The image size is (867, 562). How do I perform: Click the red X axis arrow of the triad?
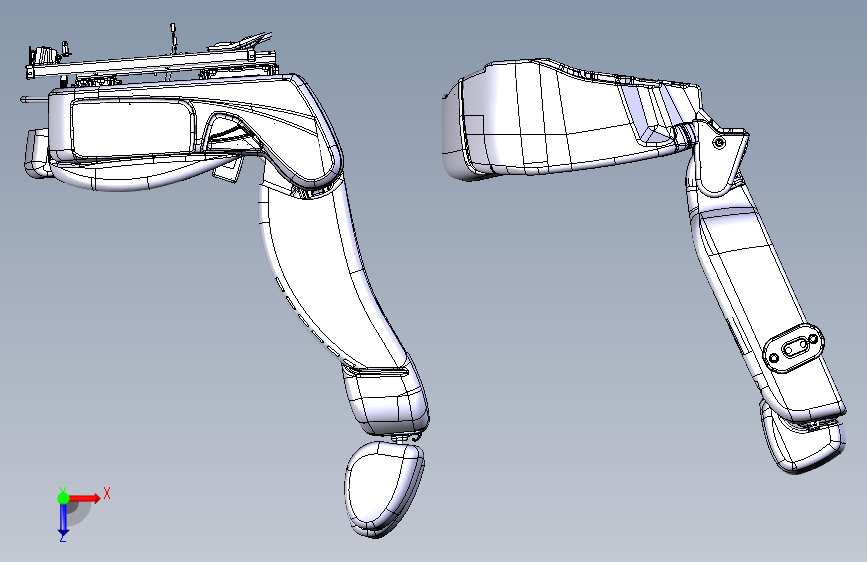click(85, 498)
